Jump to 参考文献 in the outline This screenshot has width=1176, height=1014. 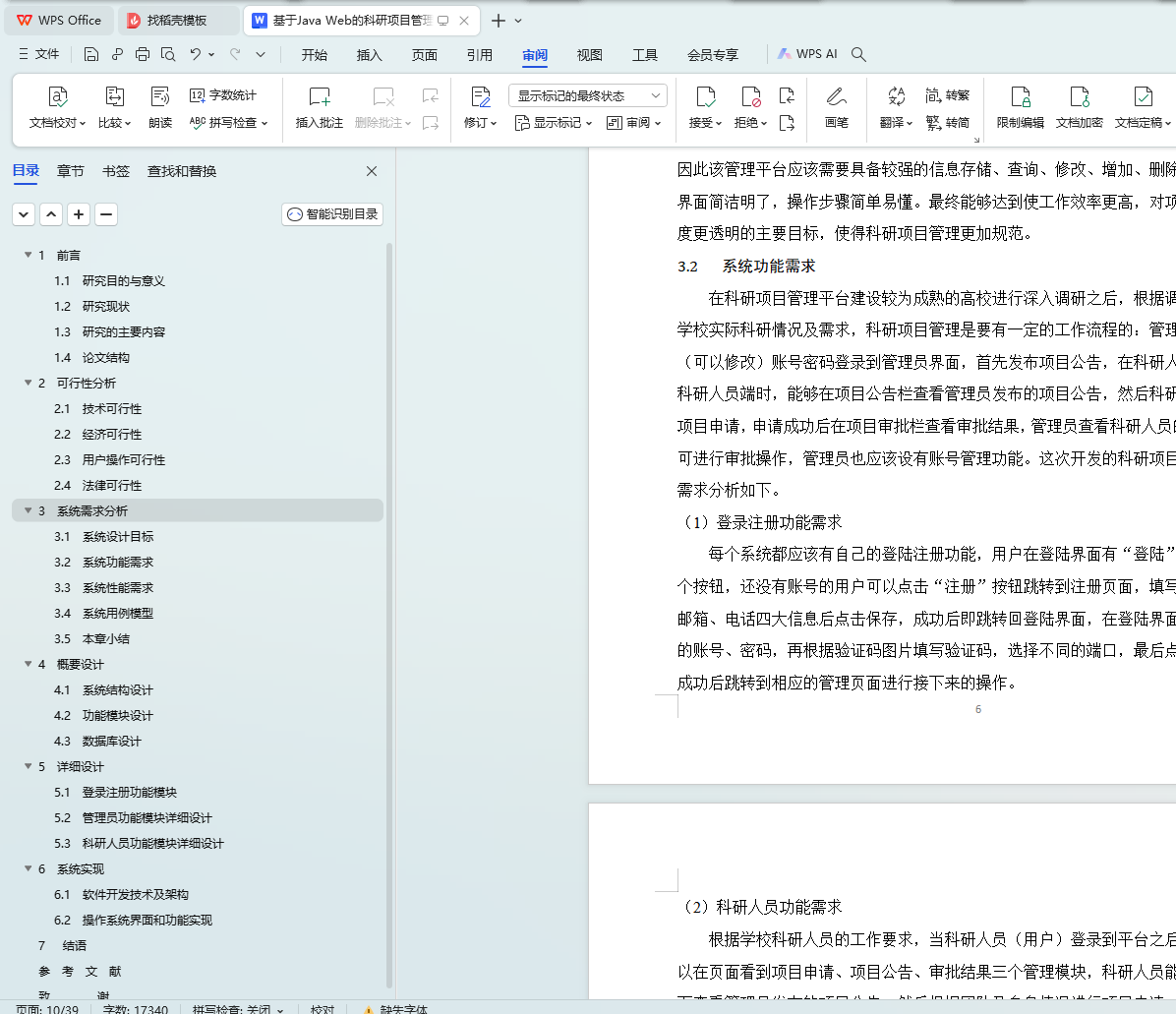(x=80, y=972)
